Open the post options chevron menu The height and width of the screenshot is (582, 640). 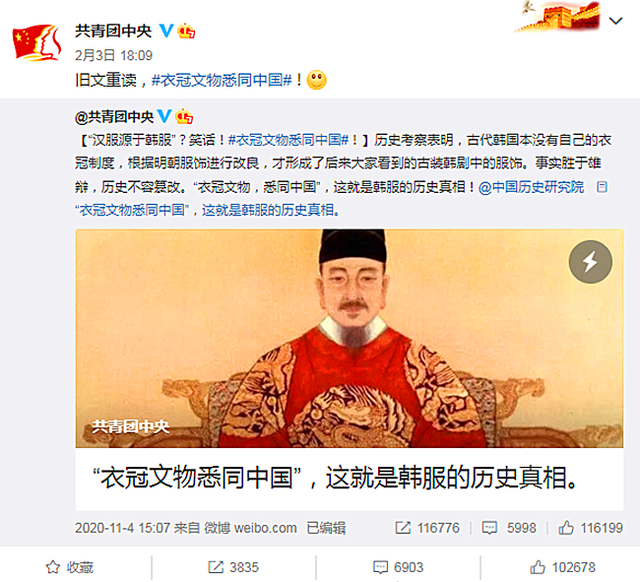[x=616, y=21]
